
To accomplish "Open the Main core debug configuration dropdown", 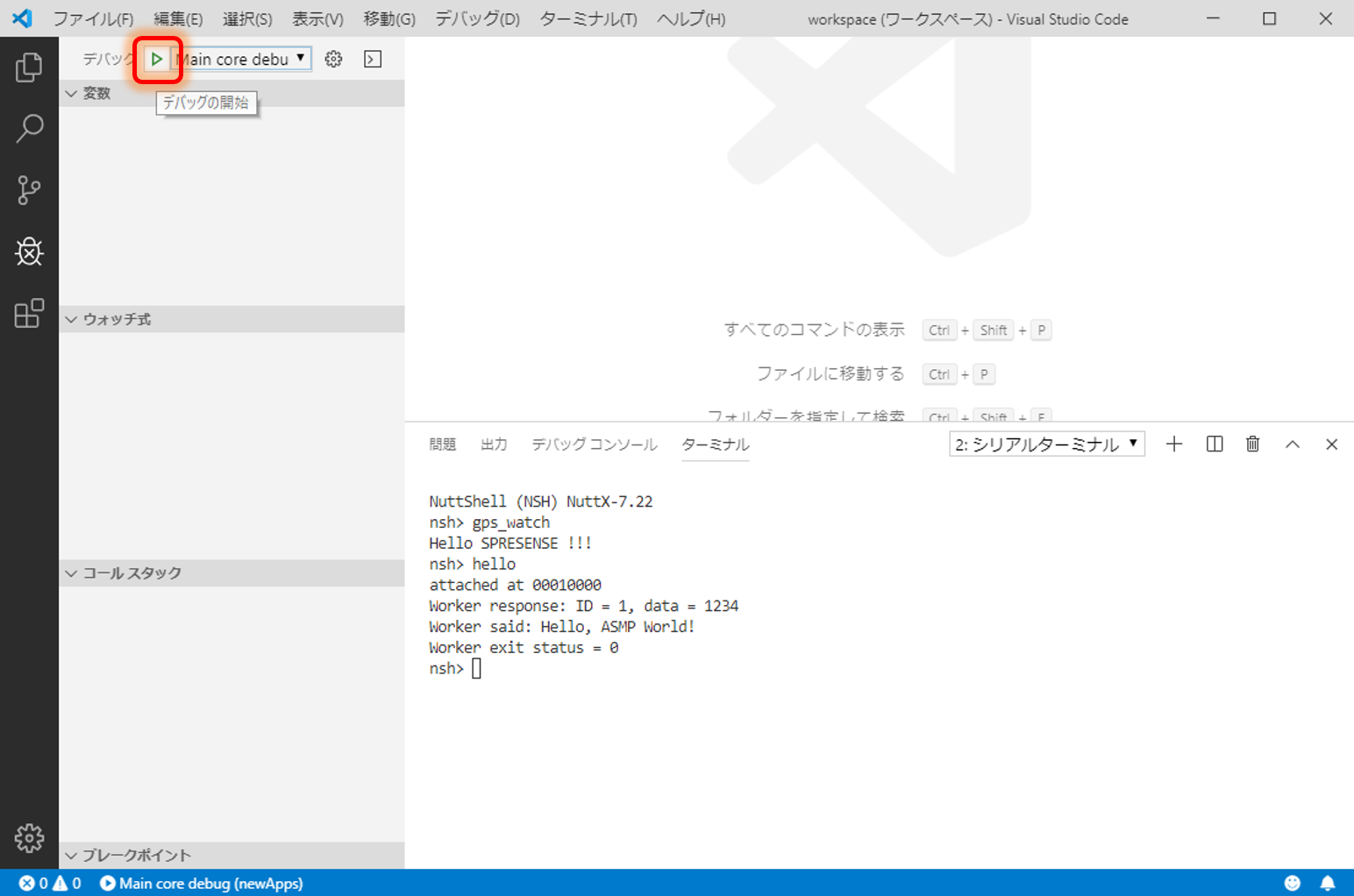I will coord(243,60).
